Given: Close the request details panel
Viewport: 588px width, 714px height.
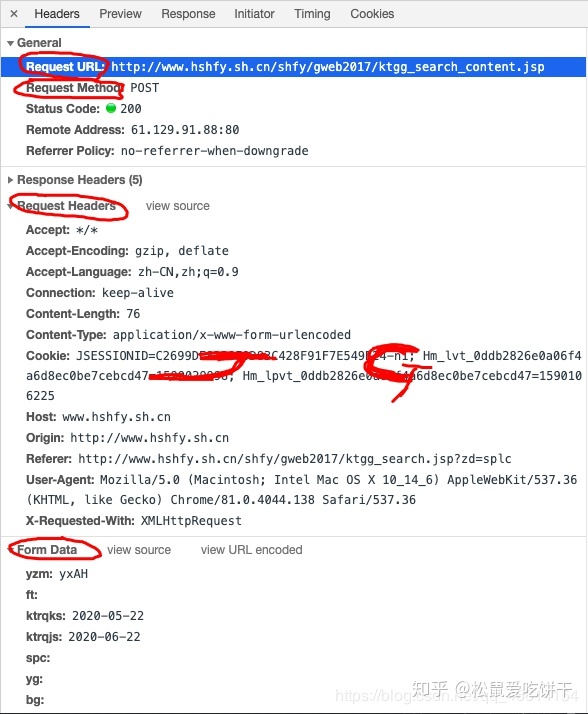Looking at the screenshot, I should point(14,14).
